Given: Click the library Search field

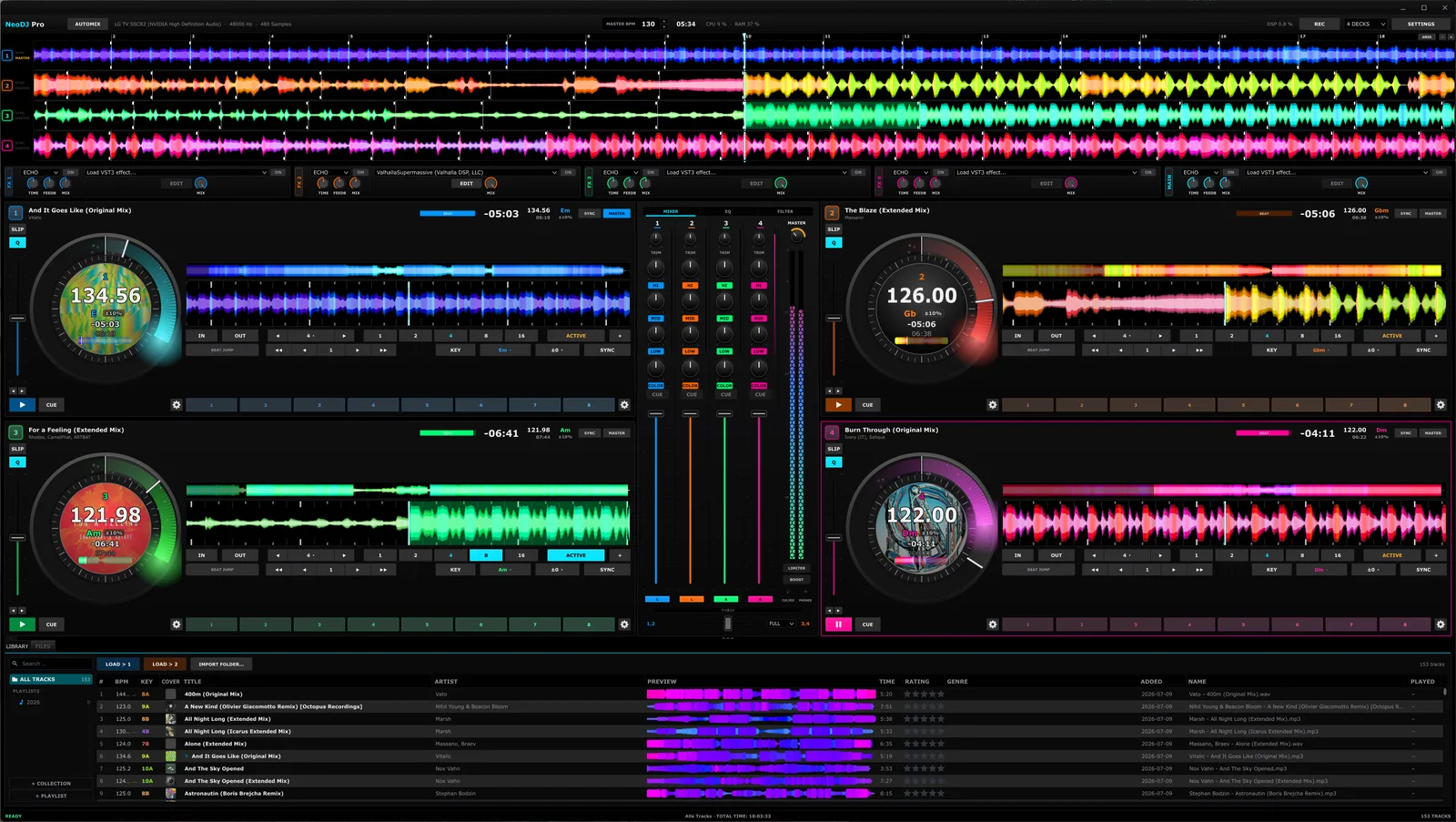Looking at the screenshot, I should [51, 664].
